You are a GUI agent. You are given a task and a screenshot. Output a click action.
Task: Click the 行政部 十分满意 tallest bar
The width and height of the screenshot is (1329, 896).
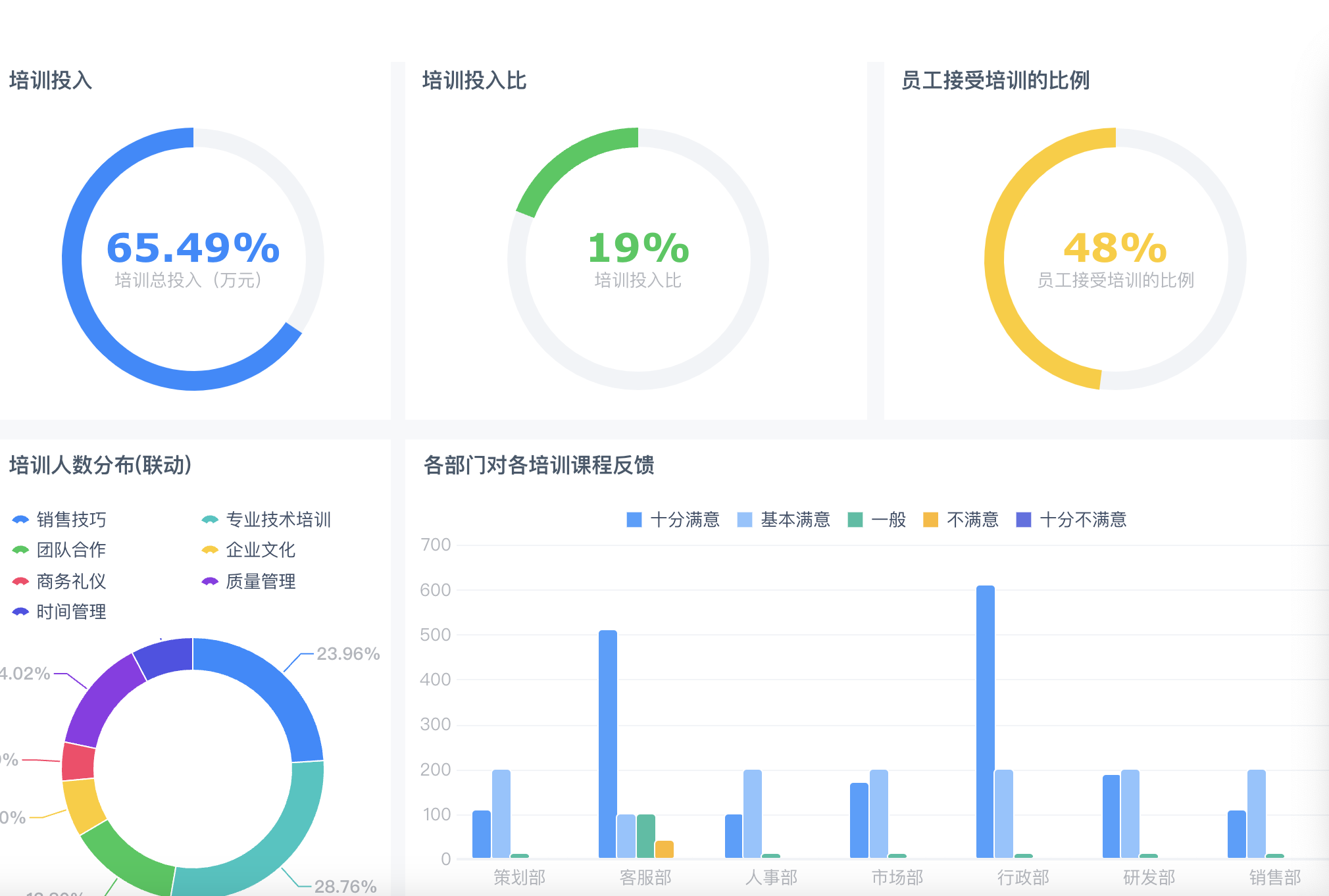pos(986,722)
